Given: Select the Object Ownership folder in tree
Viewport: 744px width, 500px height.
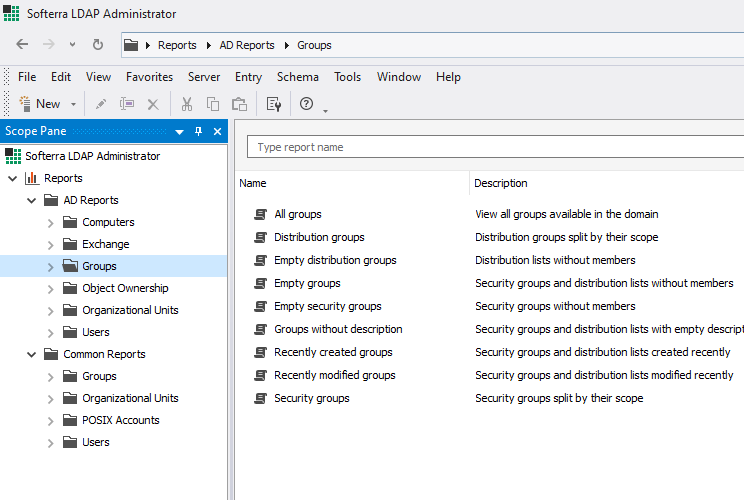Looking at the screenshot, I should 125,288.
